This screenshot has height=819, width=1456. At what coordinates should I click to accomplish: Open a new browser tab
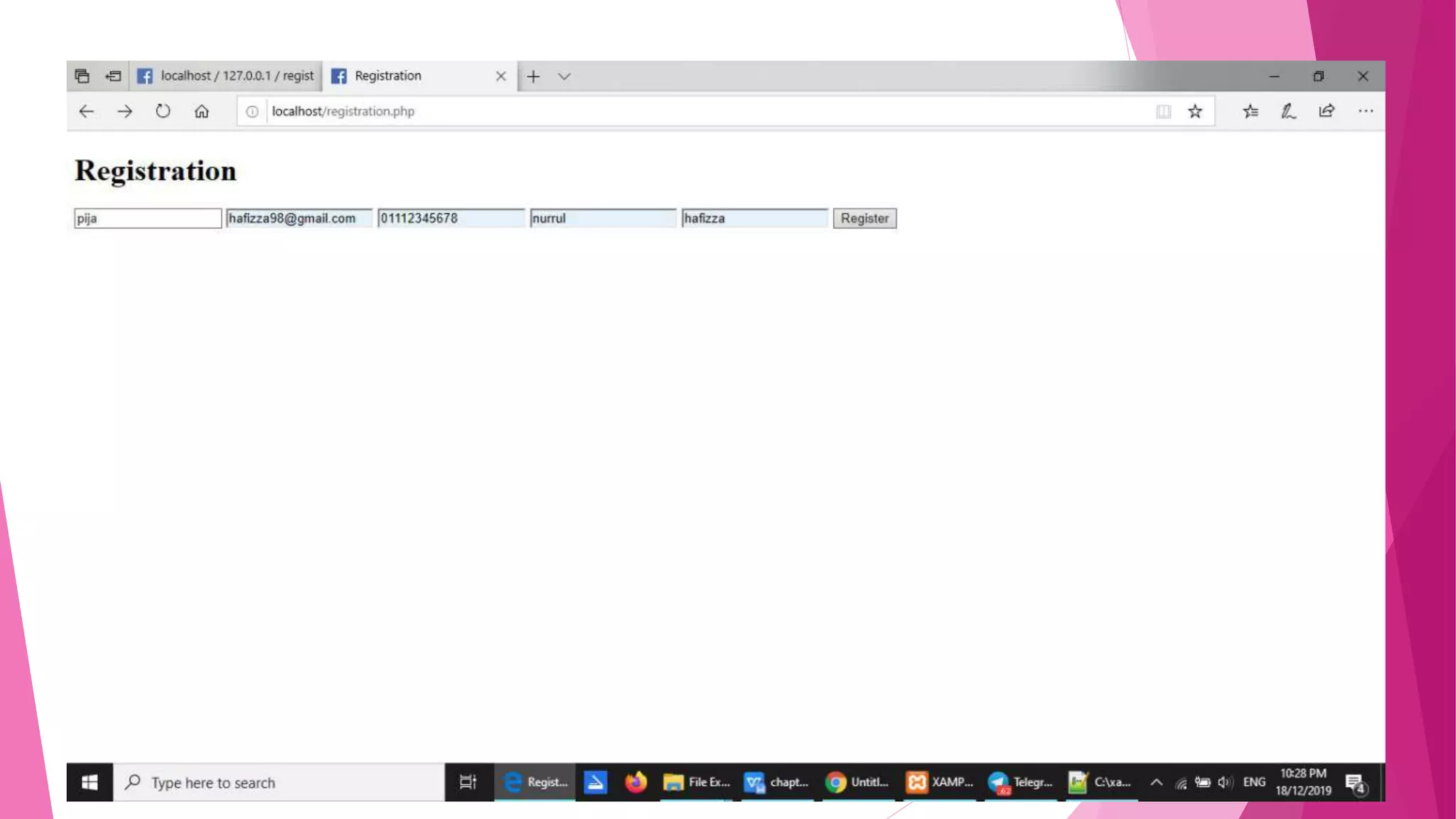coord(533,76)
